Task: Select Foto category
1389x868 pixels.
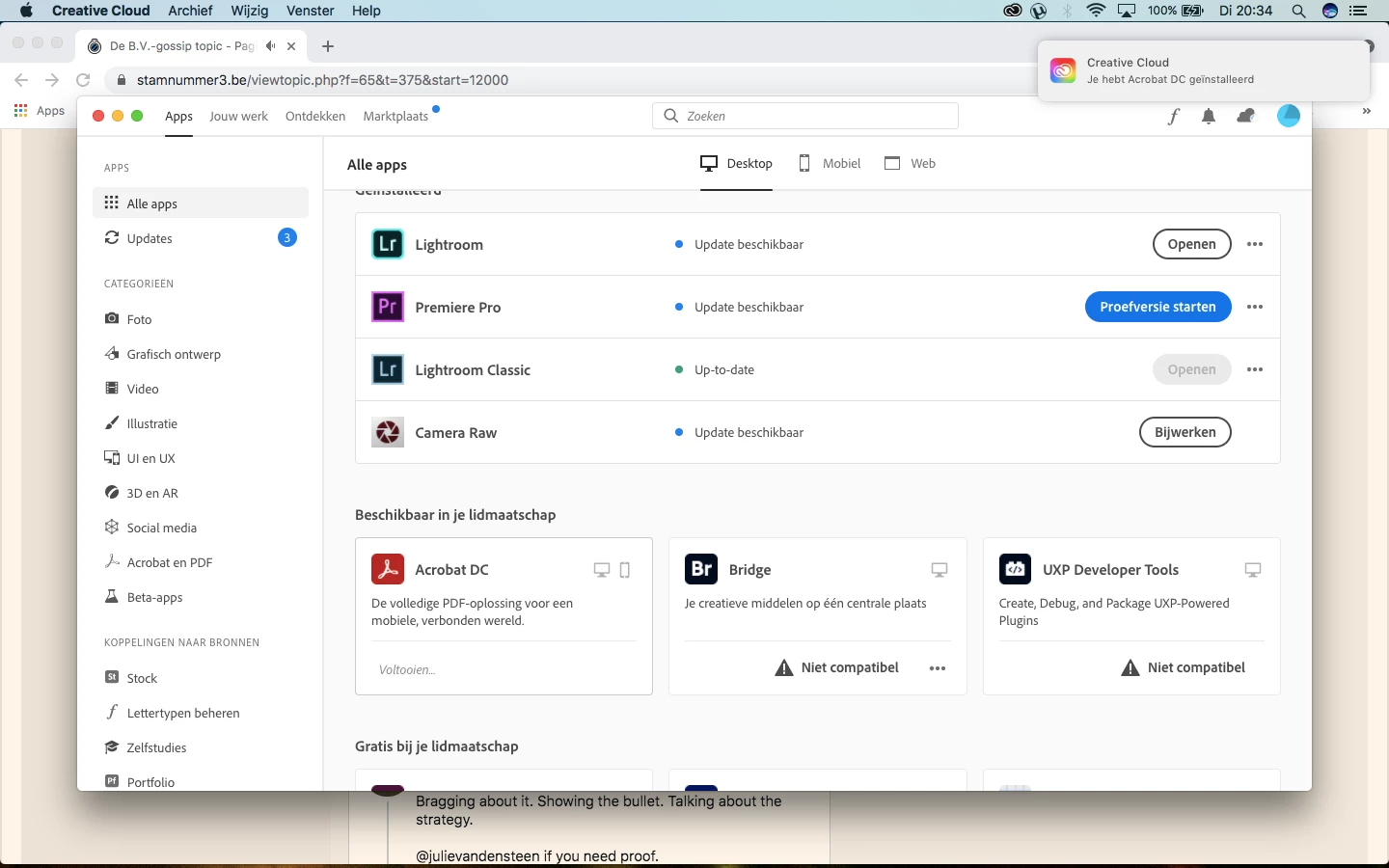Action: click(x=201, y=319)
